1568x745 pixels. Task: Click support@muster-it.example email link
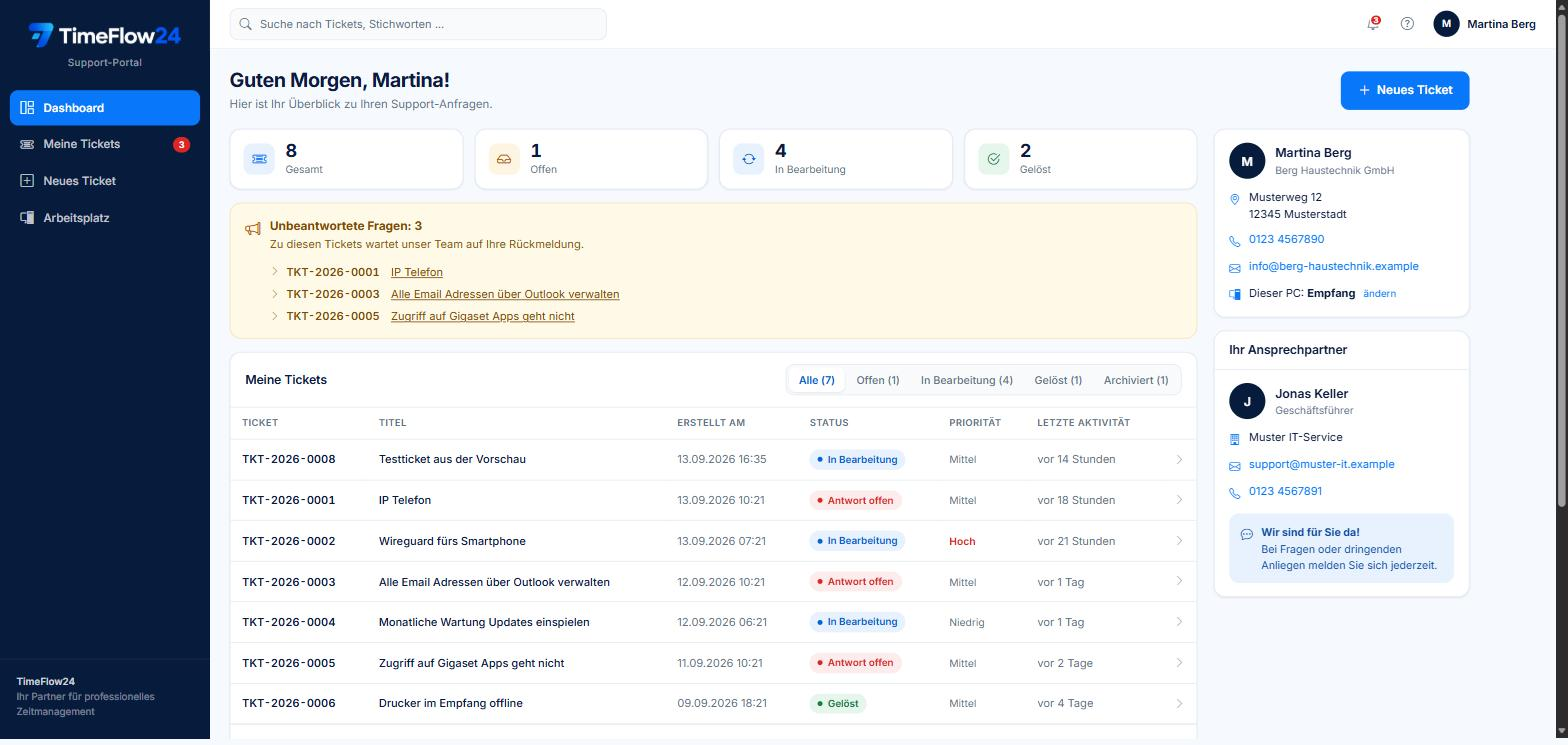click(1321, 464)
